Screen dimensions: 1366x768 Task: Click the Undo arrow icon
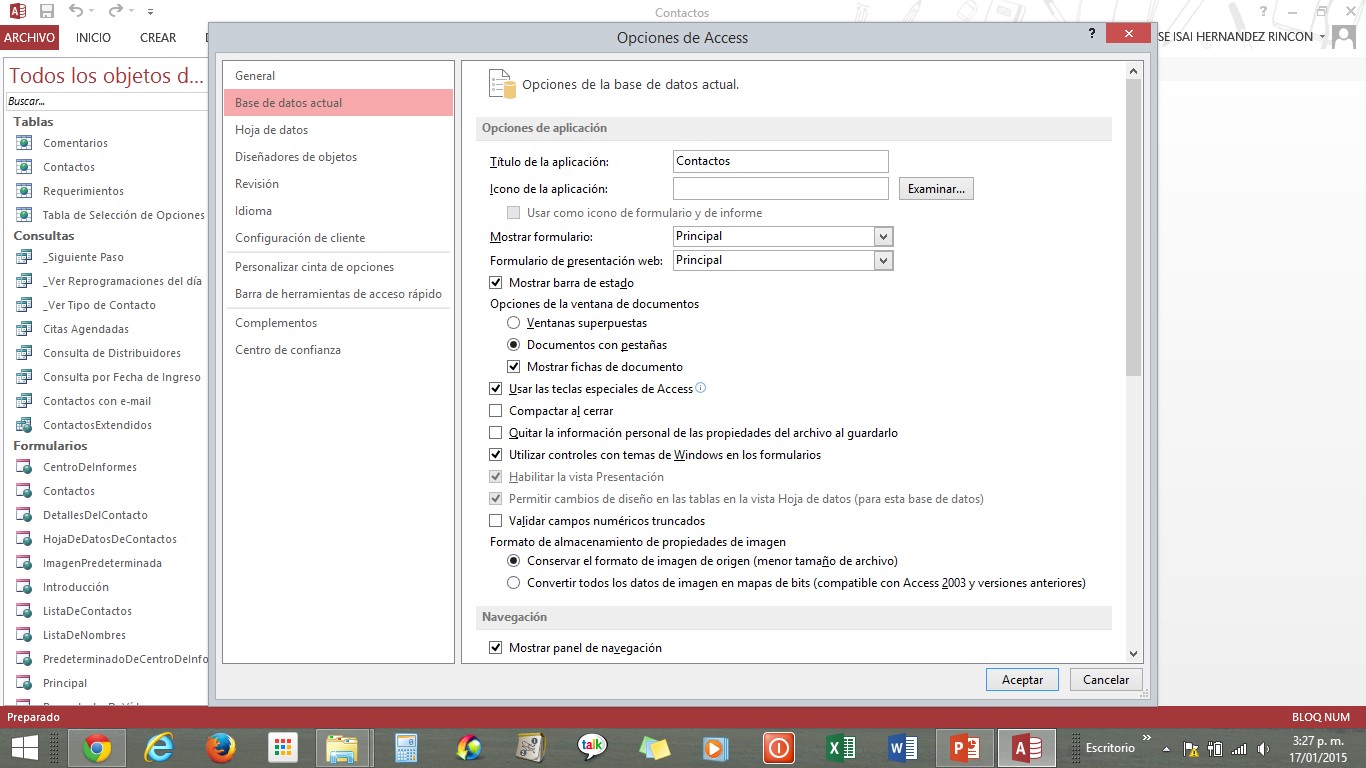coord(76,12)
